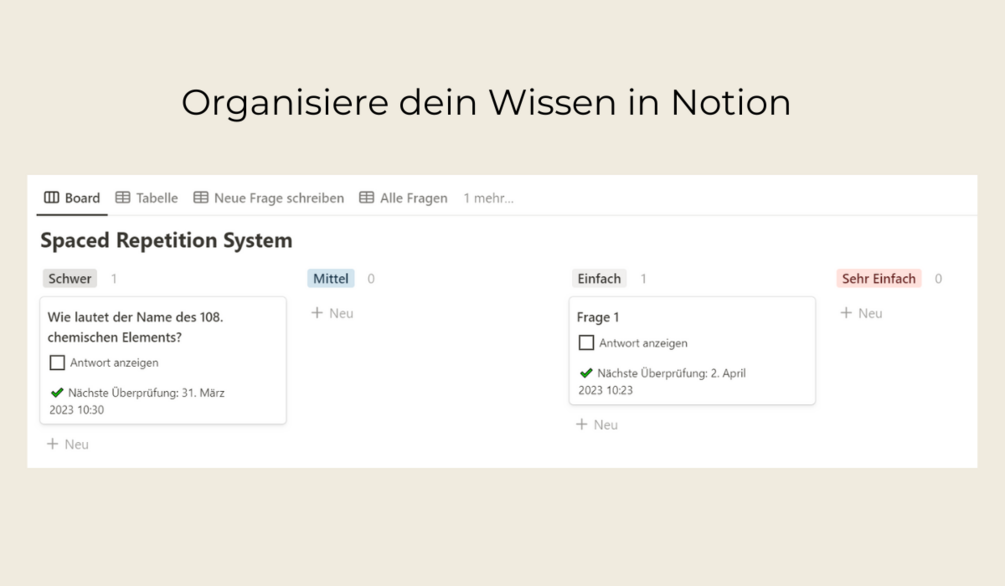1005x586 pixels.
Task: Switch to the Board view tab
Action: (72, 197)
